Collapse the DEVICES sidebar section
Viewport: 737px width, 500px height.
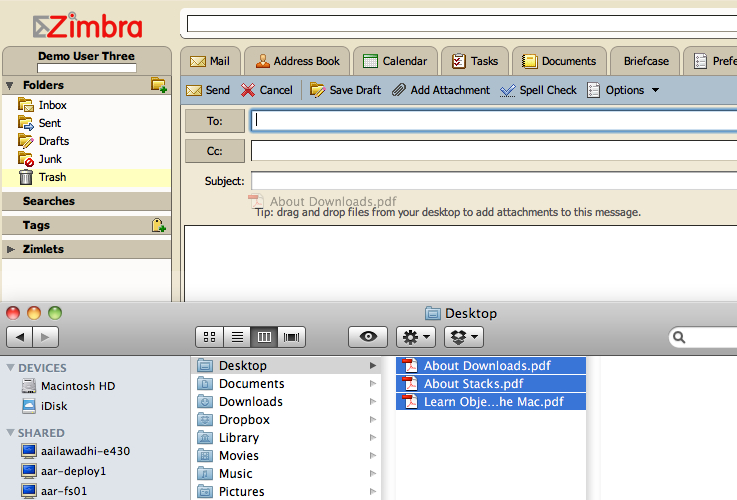pos(10,367)
